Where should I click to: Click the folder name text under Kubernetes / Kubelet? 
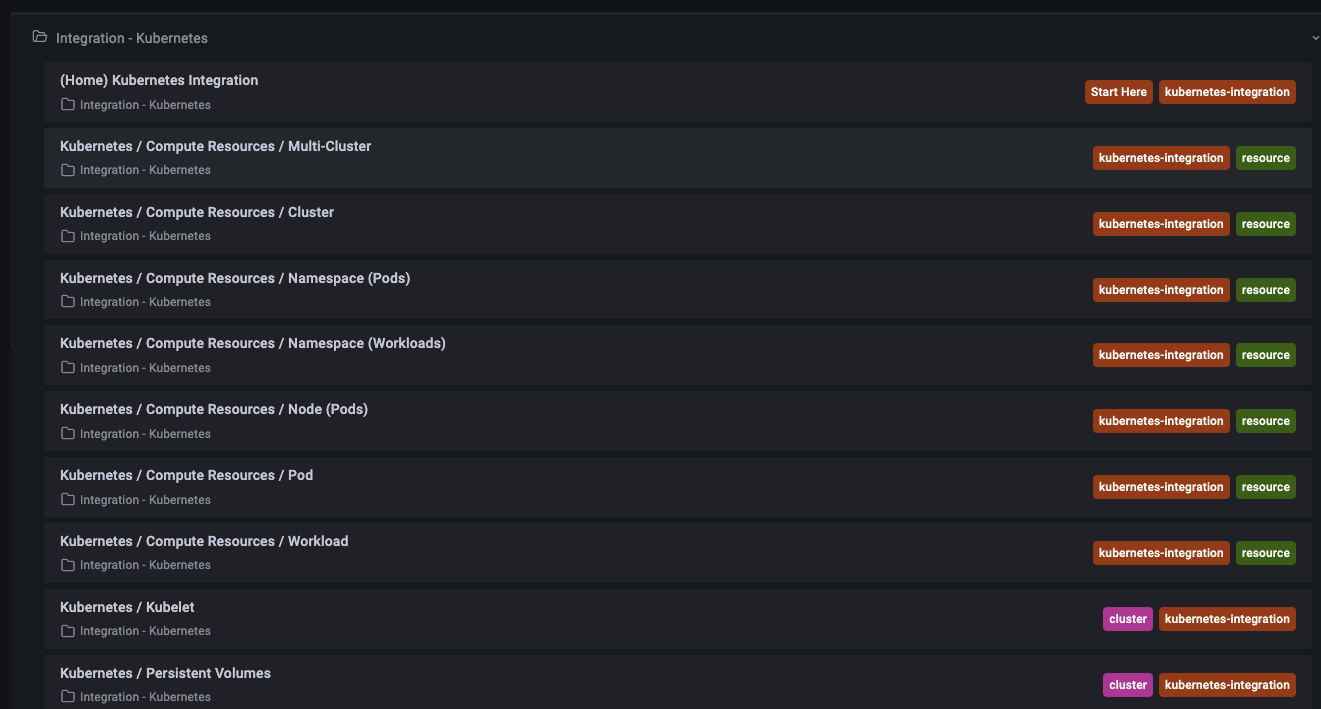tap(145, 631)
